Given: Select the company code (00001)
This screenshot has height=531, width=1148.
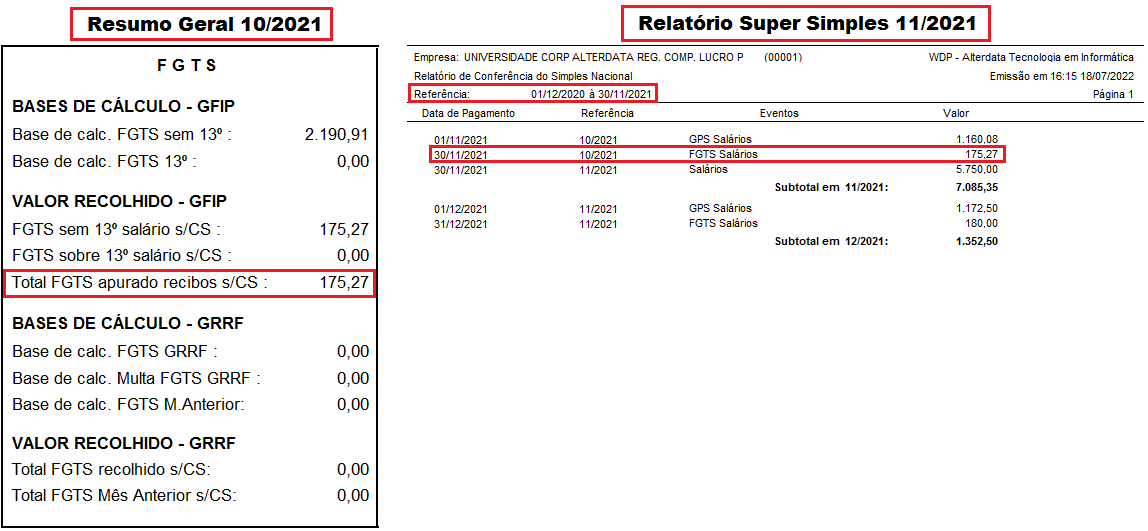Looking at the screenshot, I should [783, 58].
